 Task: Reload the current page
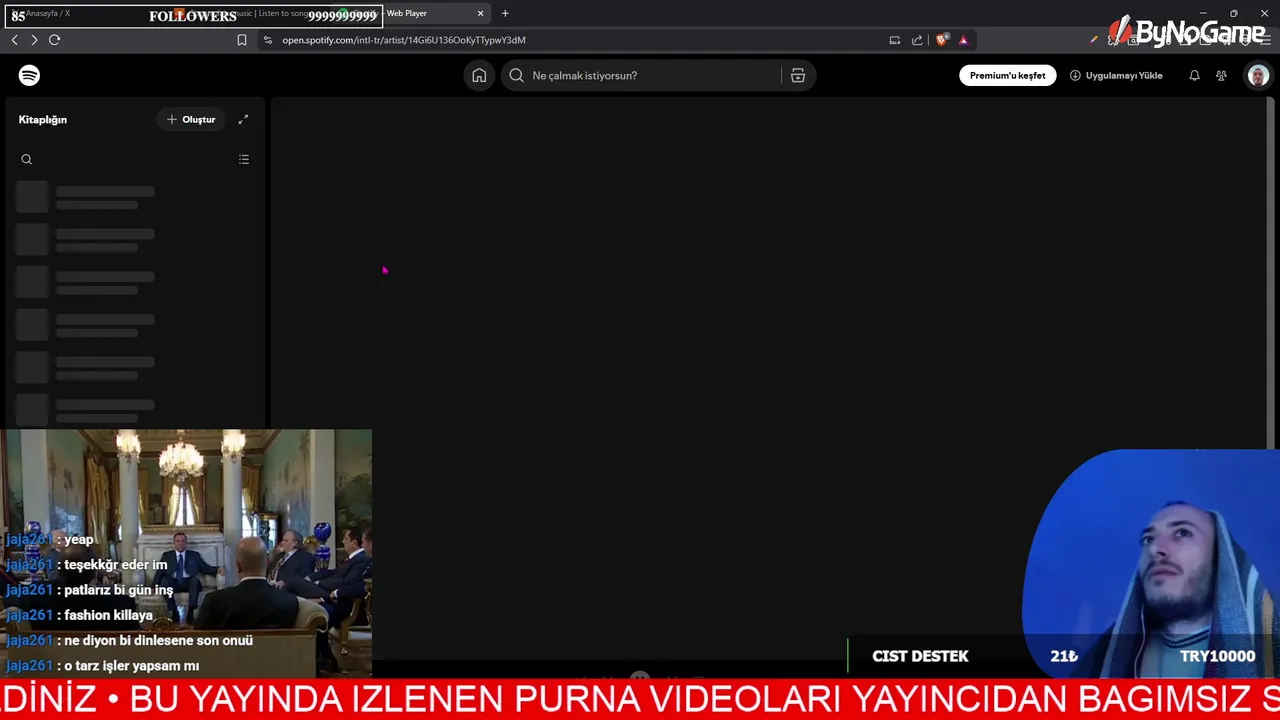54,40
